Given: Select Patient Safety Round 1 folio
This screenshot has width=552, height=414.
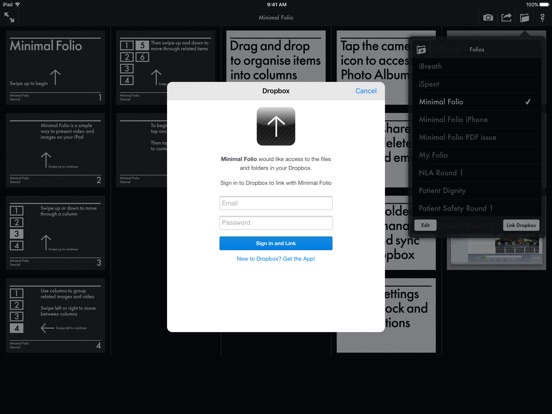Looking at the screenshot, I should [477, 208].
